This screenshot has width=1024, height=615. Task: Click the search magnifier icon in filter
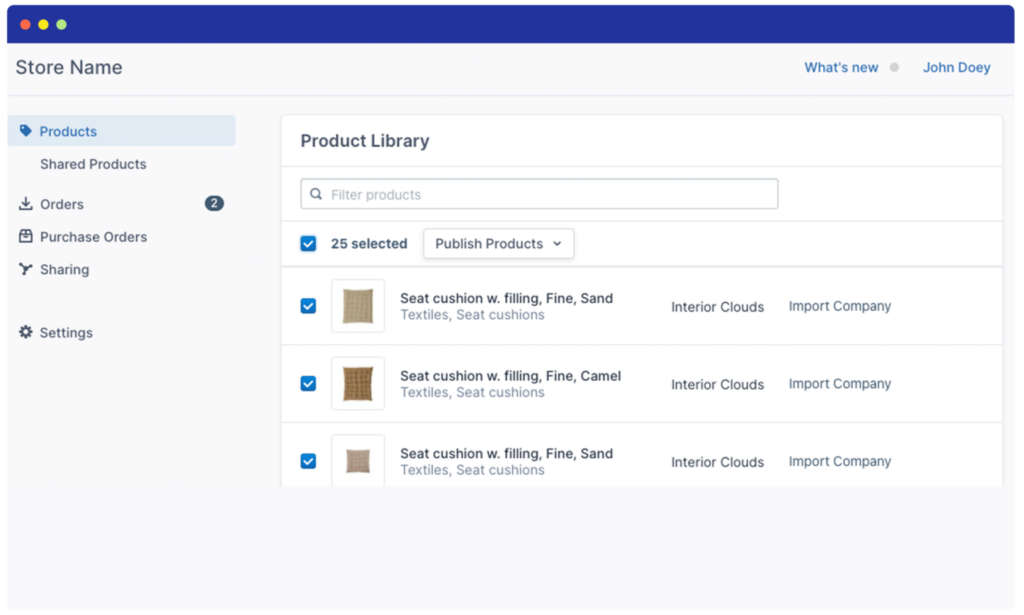tap(316, 194)
